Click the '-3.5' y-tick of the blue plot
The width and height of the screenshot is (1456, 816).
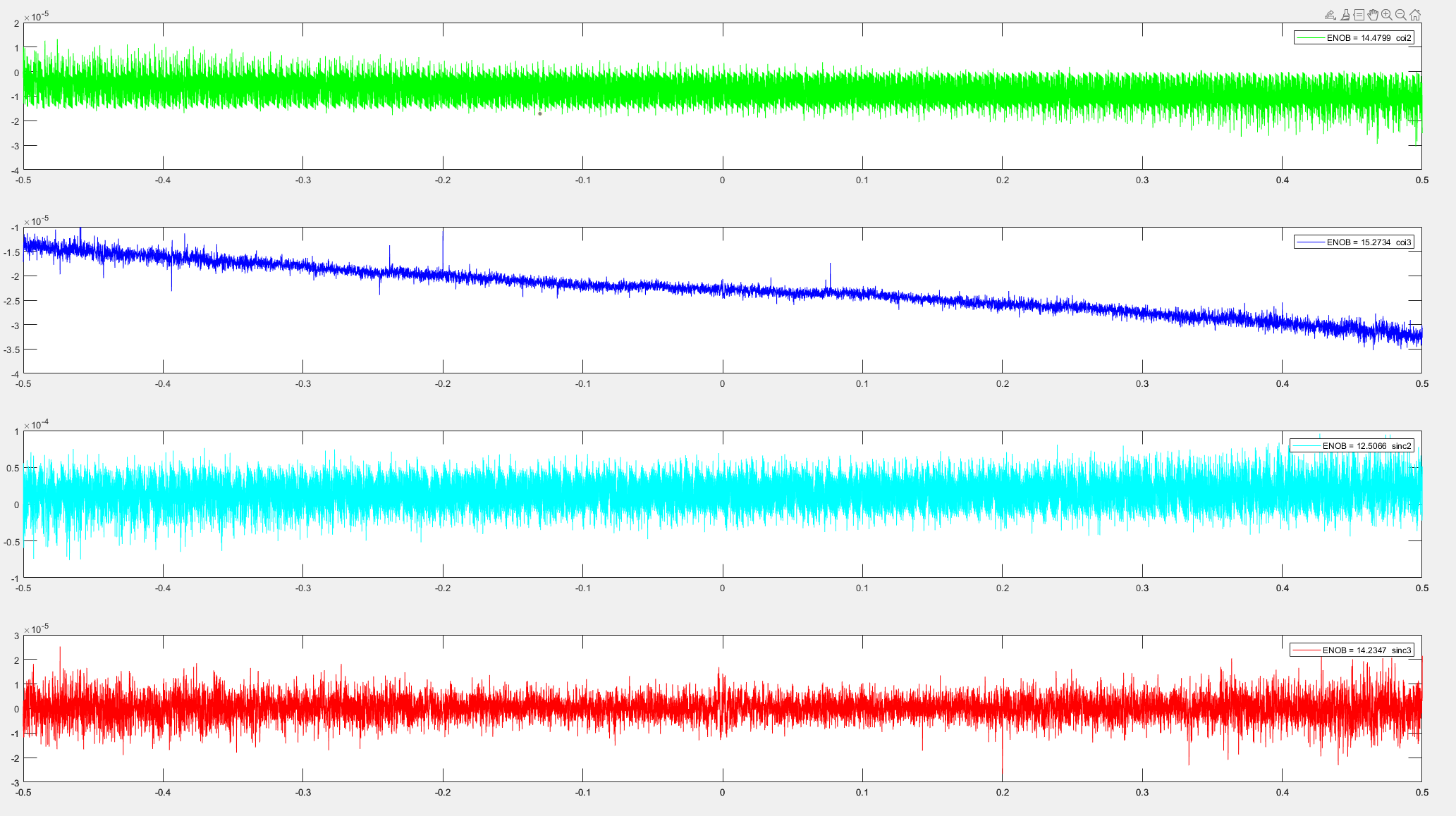(11, 350)
